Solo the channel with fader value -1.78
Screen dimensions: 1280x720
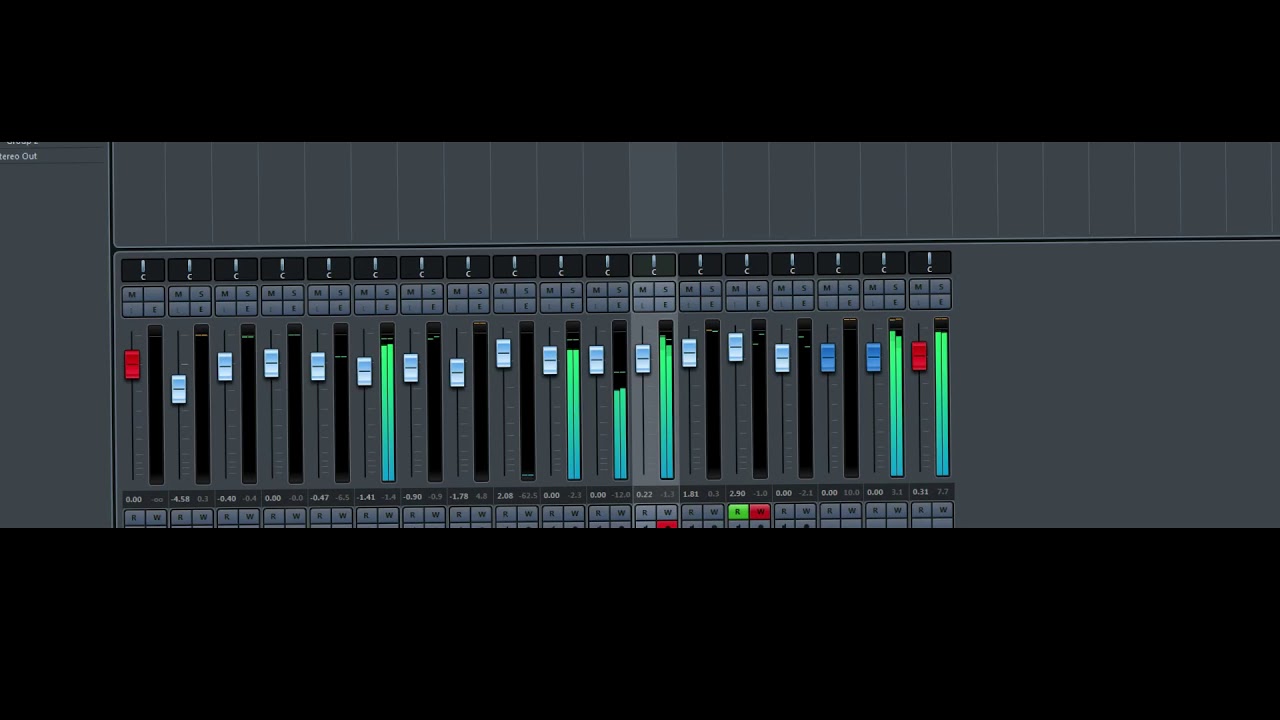point(479,292)
